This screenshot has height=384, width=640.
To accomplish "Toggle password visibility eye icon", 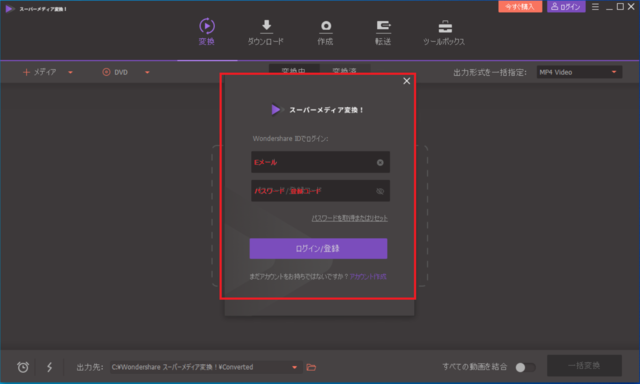I will (x=380, y=191).
